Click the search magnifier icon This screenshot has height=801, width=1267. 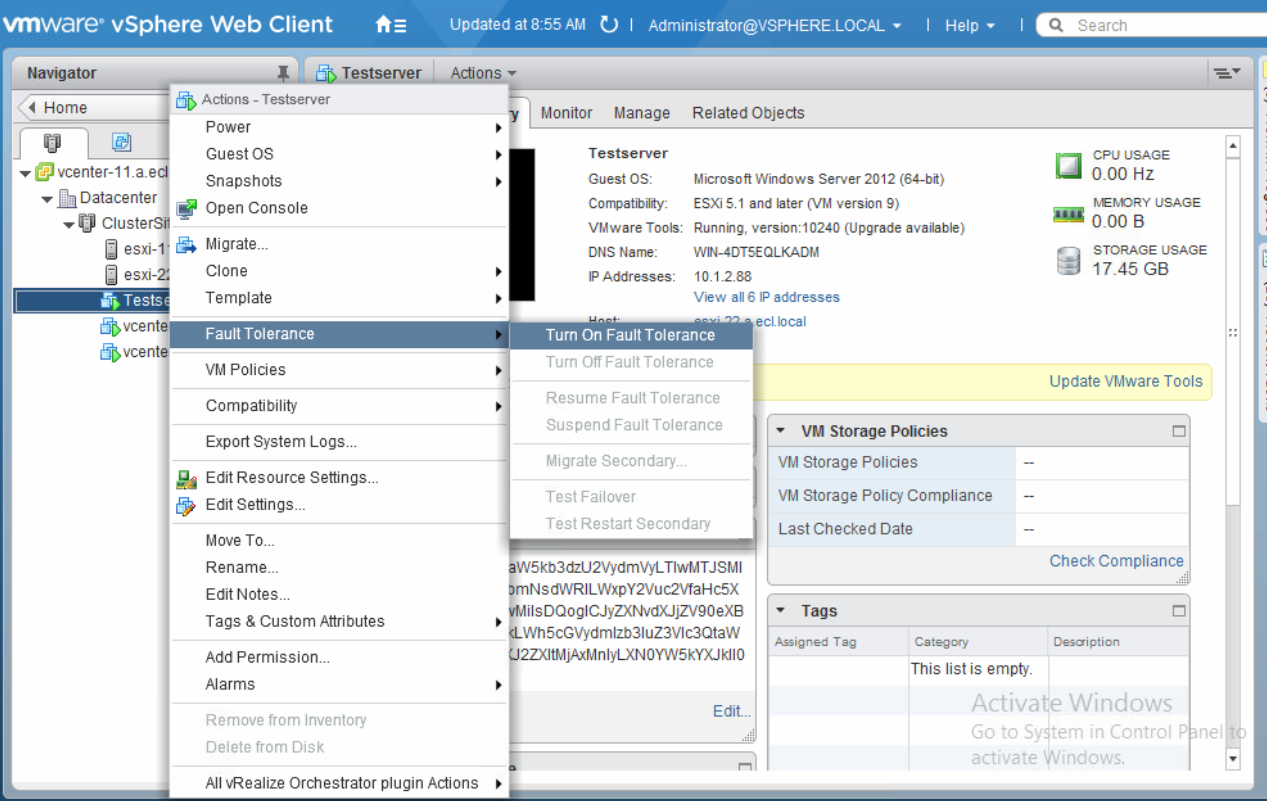tap(1056, 26)
